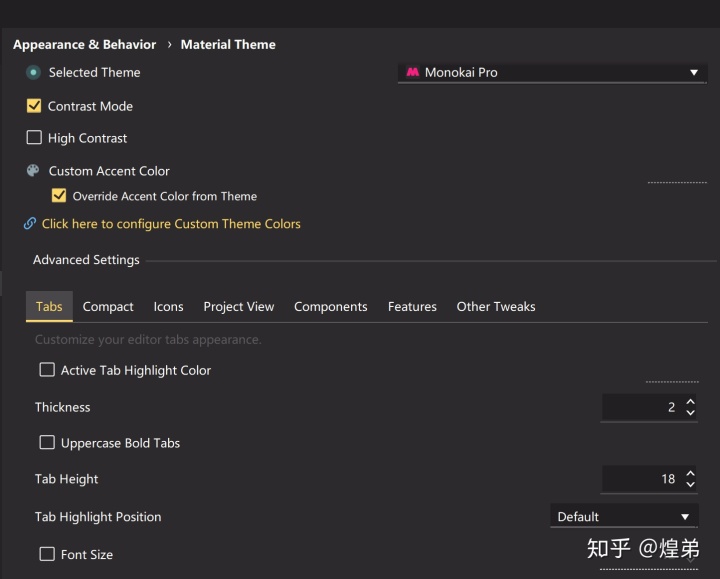Open the Monokai Pro theme dropdown
This screenshot has height=579, width=720.
pos(552,73)
